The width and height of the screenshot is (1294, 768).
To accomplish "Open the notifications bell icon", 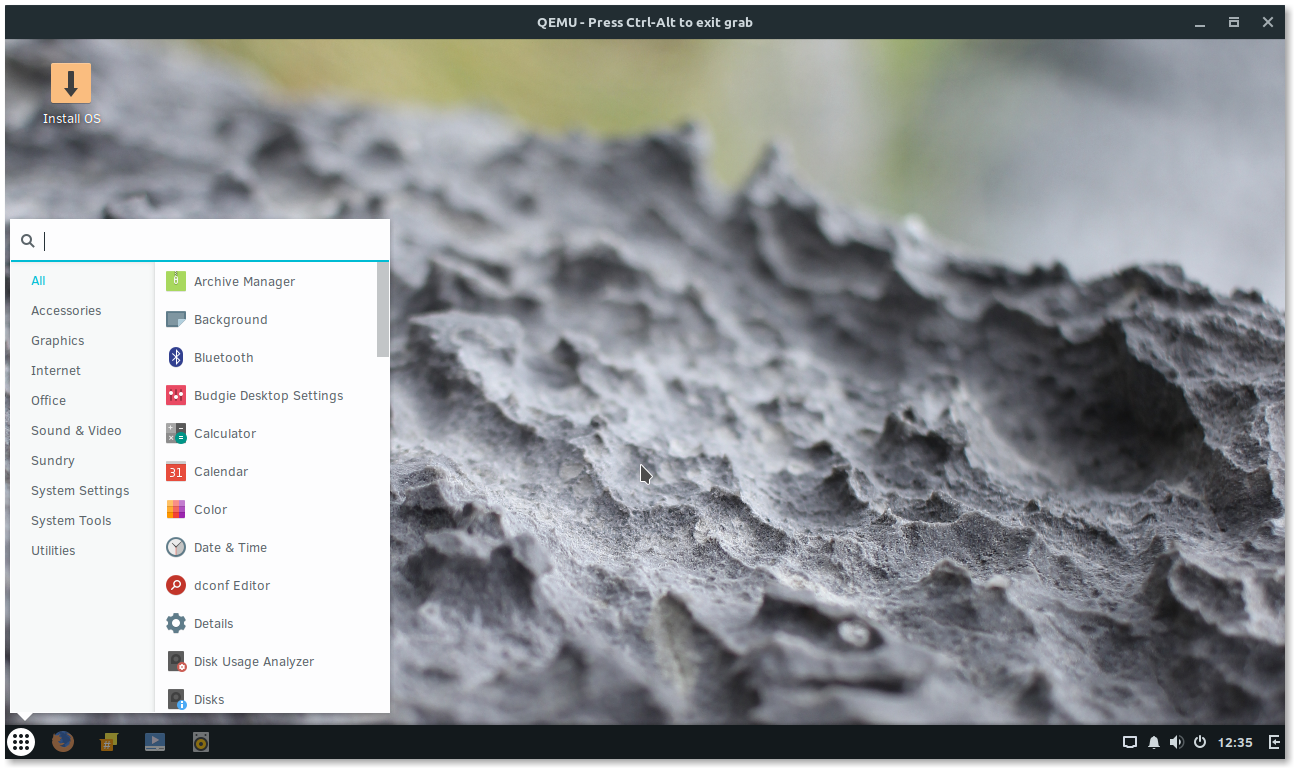I will [1154, 742].
